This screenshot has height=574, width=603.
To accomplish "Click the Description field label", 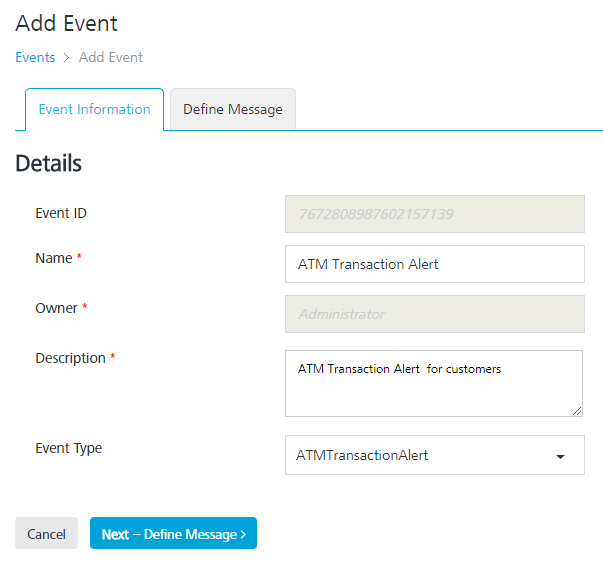I will coord(70,358).
